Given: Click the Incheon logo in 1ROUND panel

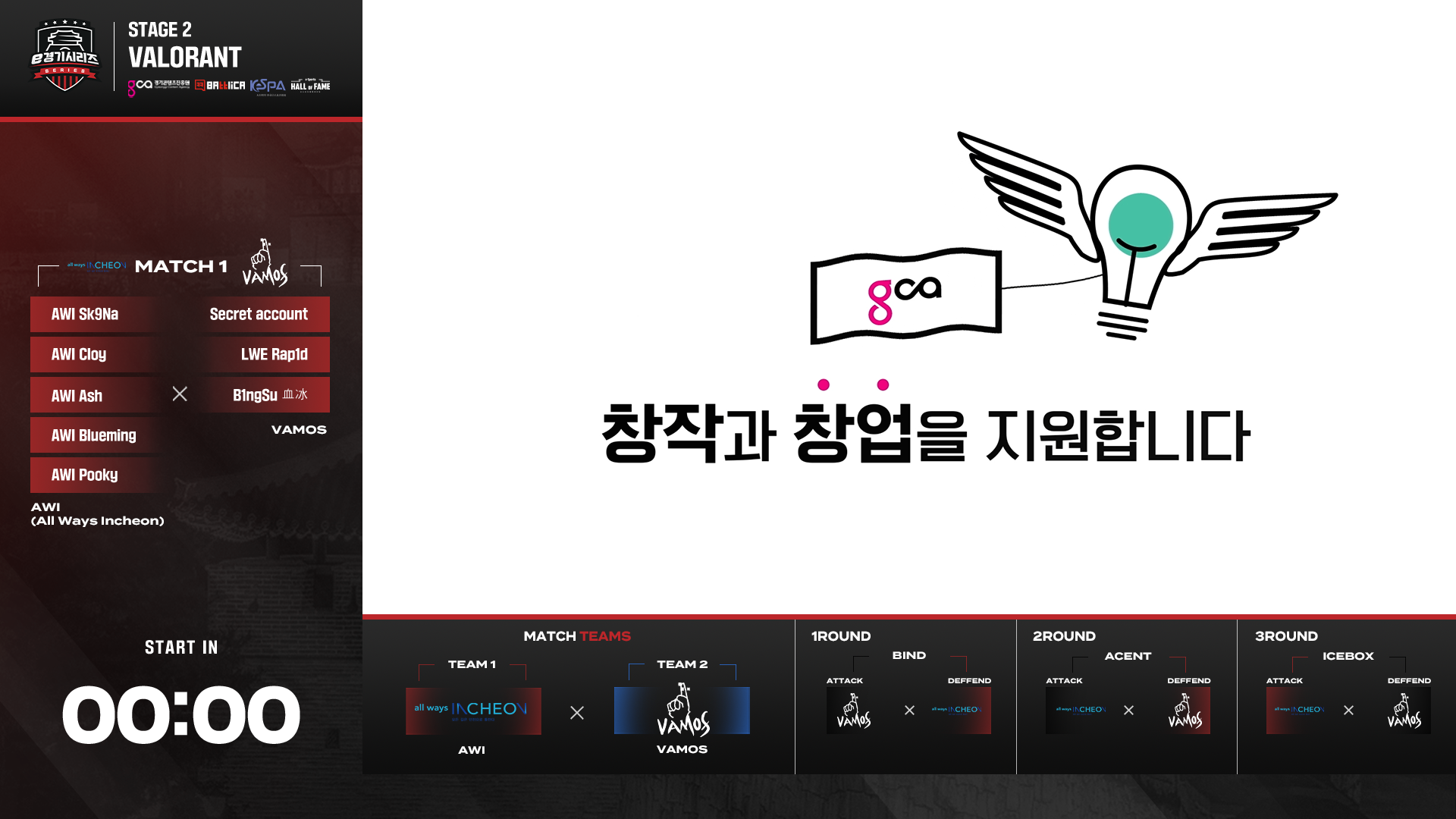Looking at the screenshot, I should click(957, 711).
